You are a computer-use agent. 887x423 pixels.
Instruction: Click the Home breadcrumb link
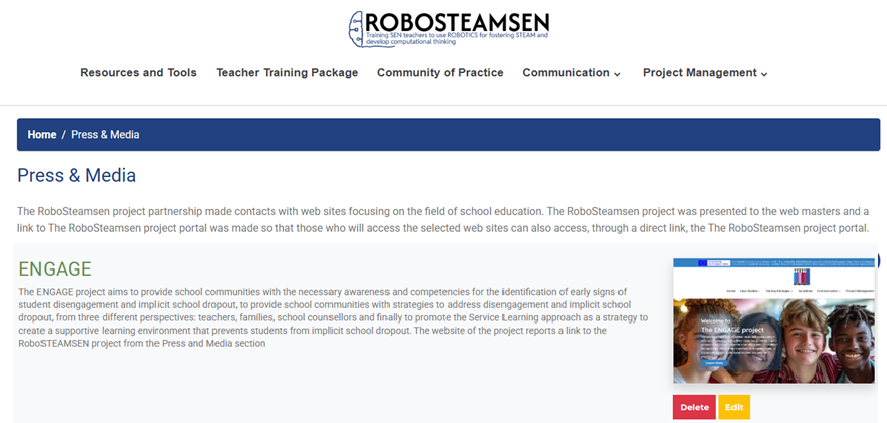point(42,135)
